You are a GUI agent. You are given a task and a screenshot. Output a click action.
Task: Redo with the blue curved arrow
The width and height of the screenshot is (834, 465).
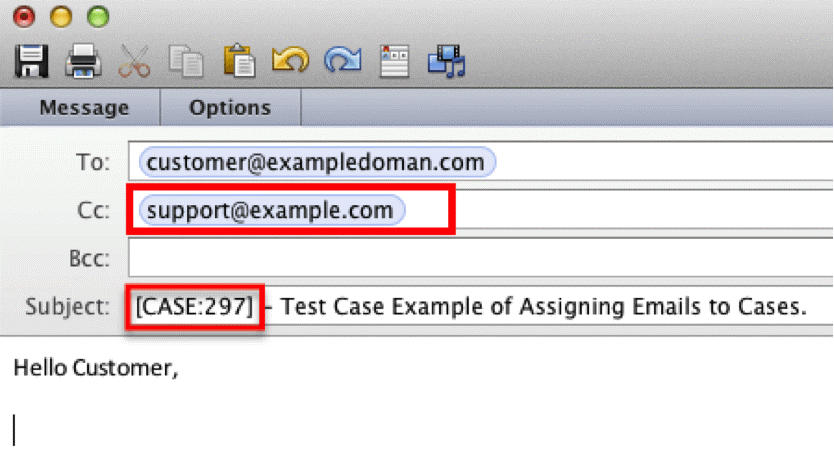coord(343,60)
